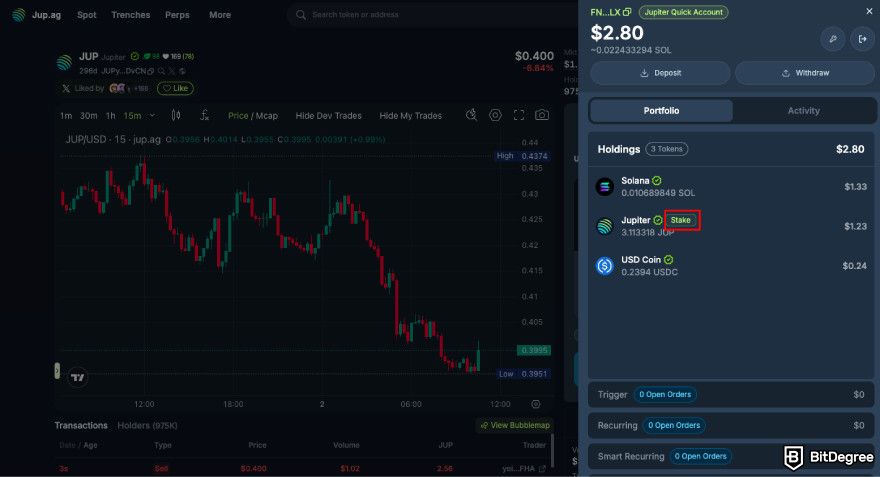The image size is (880, 477).
Task: Click the High 0.4374 price marker
Action: point(522,156)
